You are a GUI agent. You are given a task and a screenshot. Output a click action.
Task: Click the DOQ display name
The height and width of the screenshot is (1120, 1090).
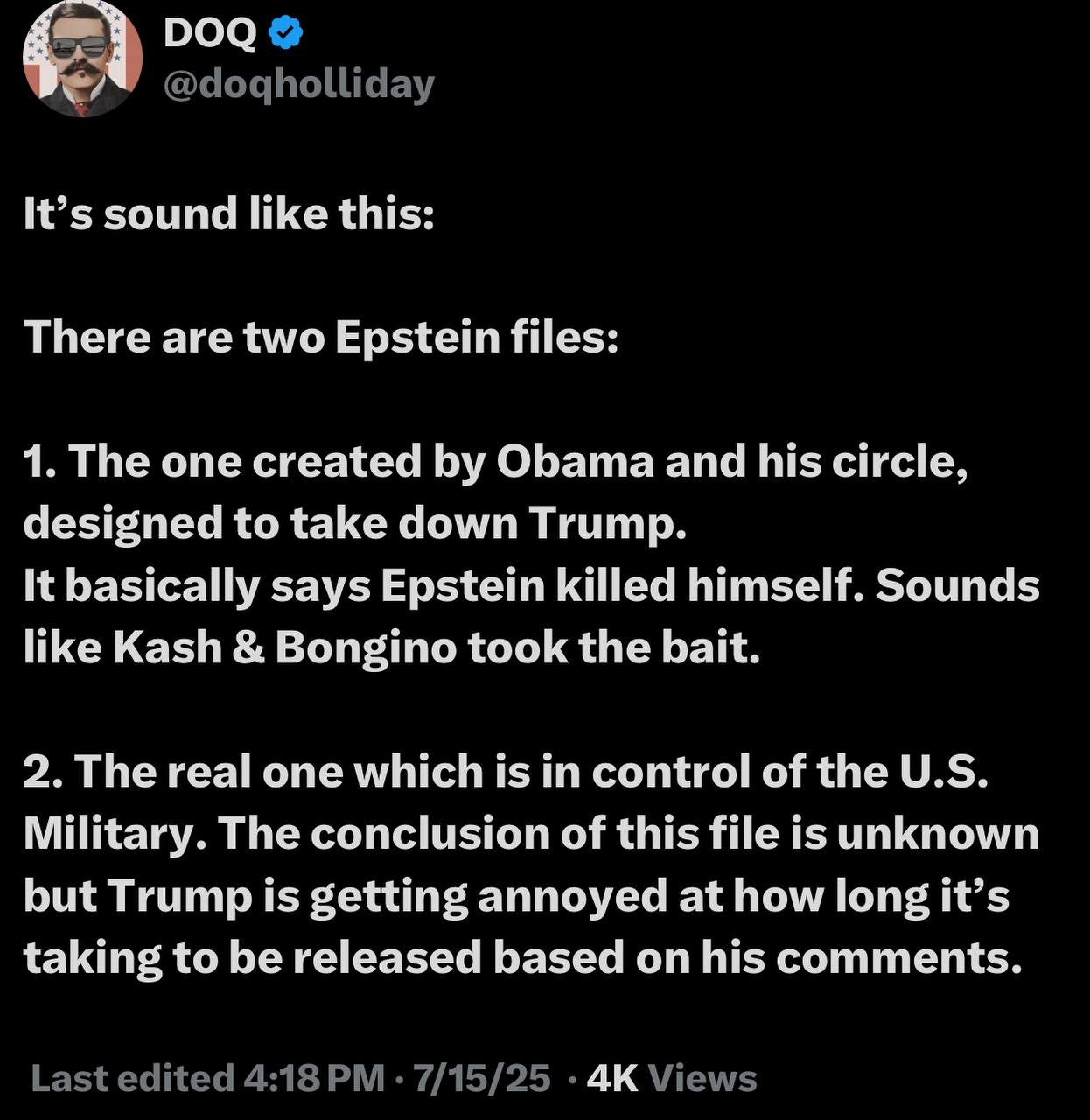click(210, 33)
